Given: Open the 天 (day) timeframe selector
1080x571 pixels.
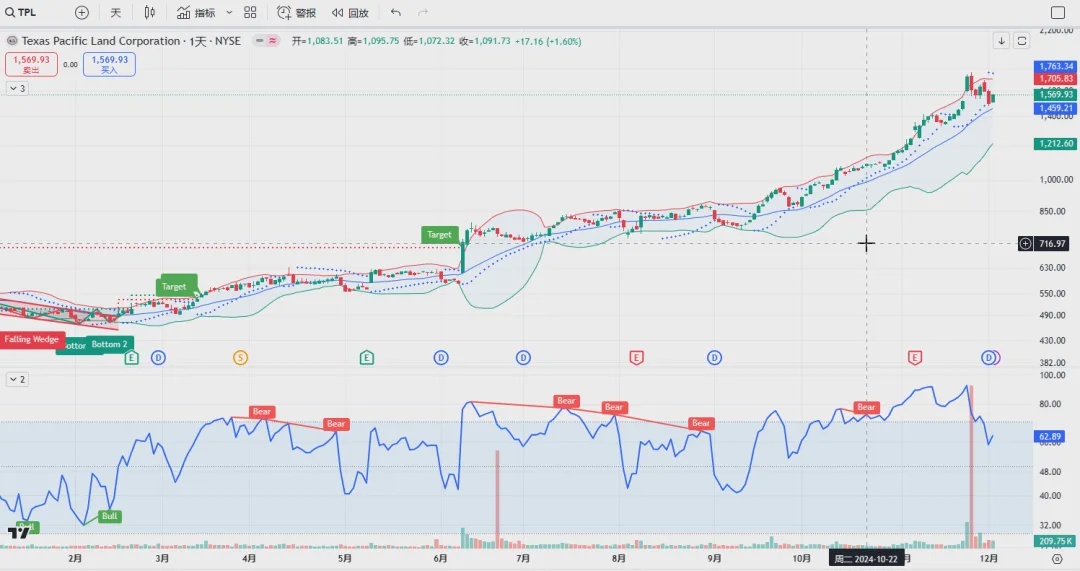Looking at the screenshot, I should (115, 13).
